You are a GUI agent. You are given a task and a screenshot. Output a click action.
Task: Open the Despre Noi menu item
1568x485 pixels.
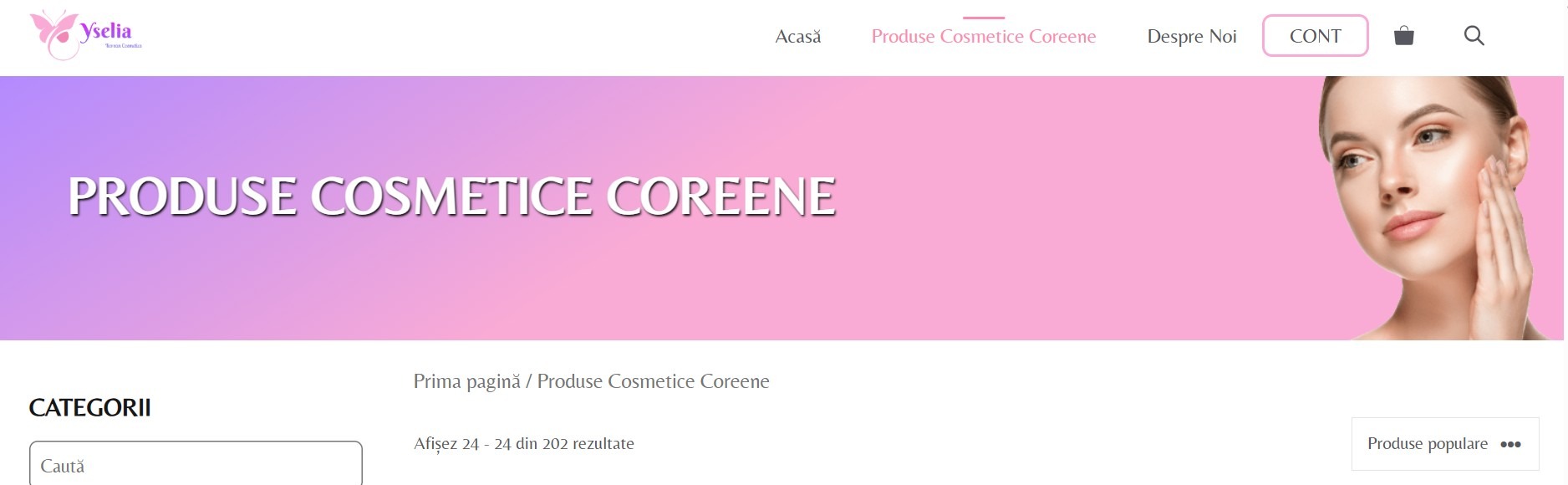[1192, 37]
